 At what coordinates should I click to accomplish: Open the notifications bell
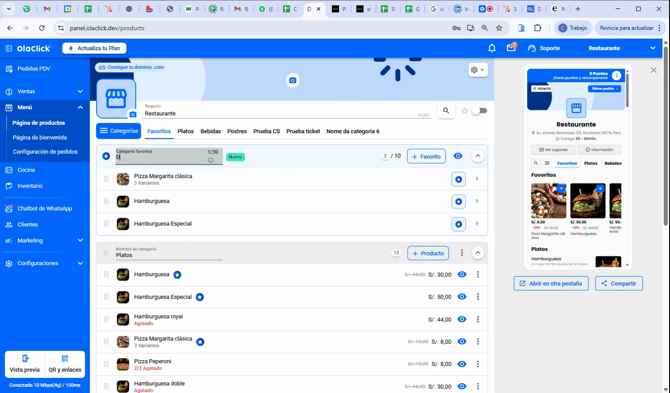(x=492, y=48)
